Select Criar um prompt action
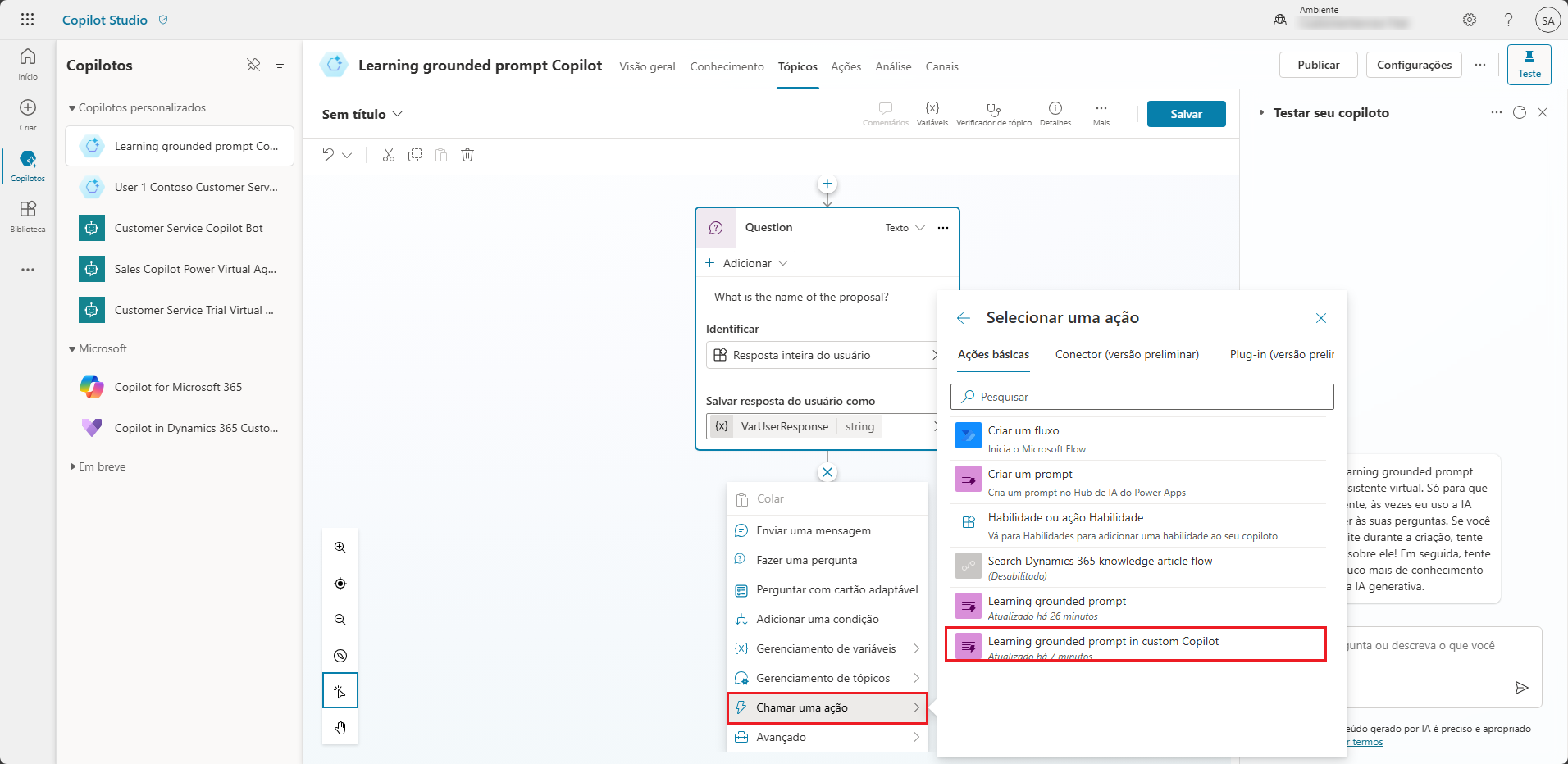The height and width of the screenshot is (764, 1568). [x=1139, y=482]
